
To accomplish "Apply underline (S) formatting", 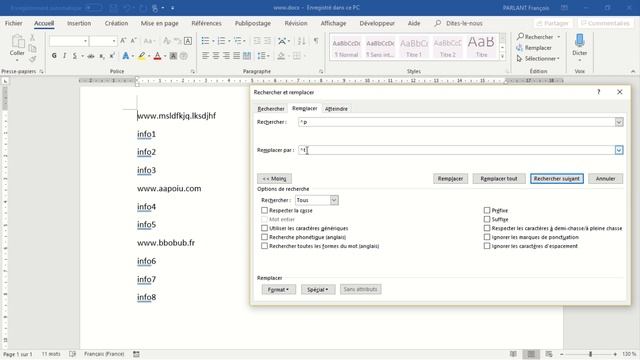I will 75,56.
